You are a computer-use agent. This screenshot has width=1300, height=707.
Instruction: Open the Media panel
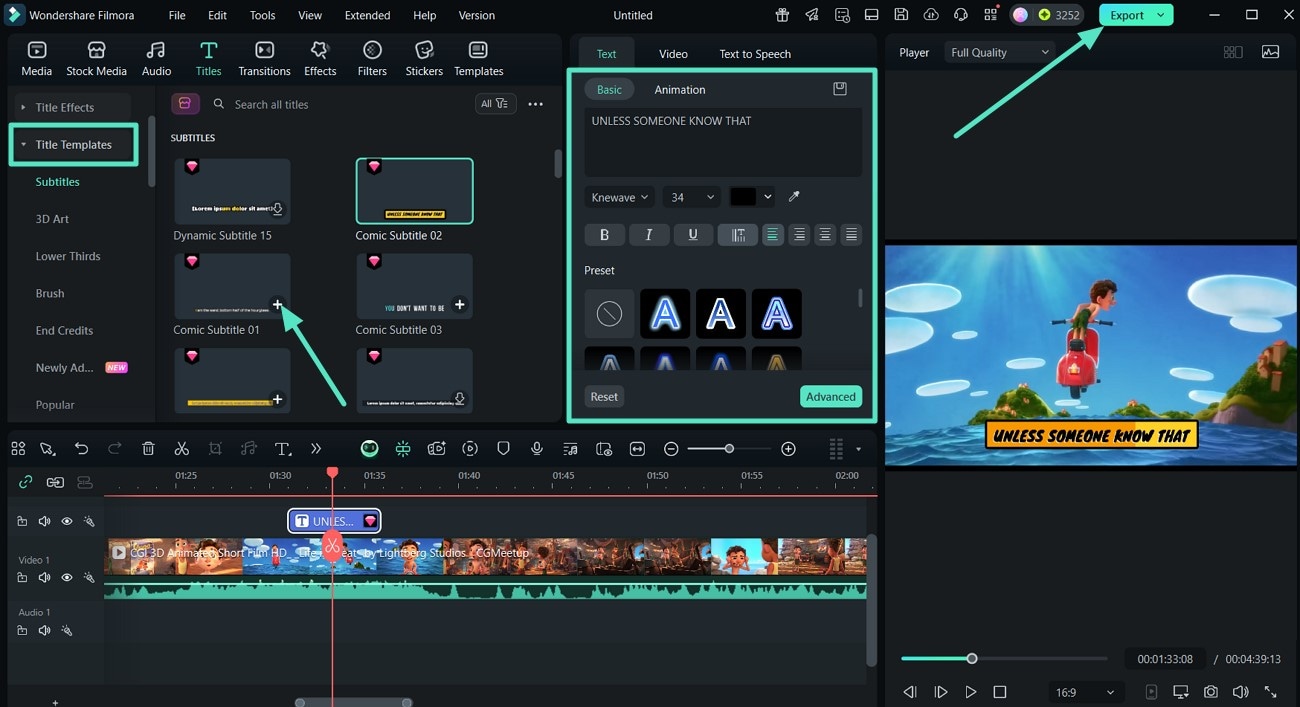(36, 59)
